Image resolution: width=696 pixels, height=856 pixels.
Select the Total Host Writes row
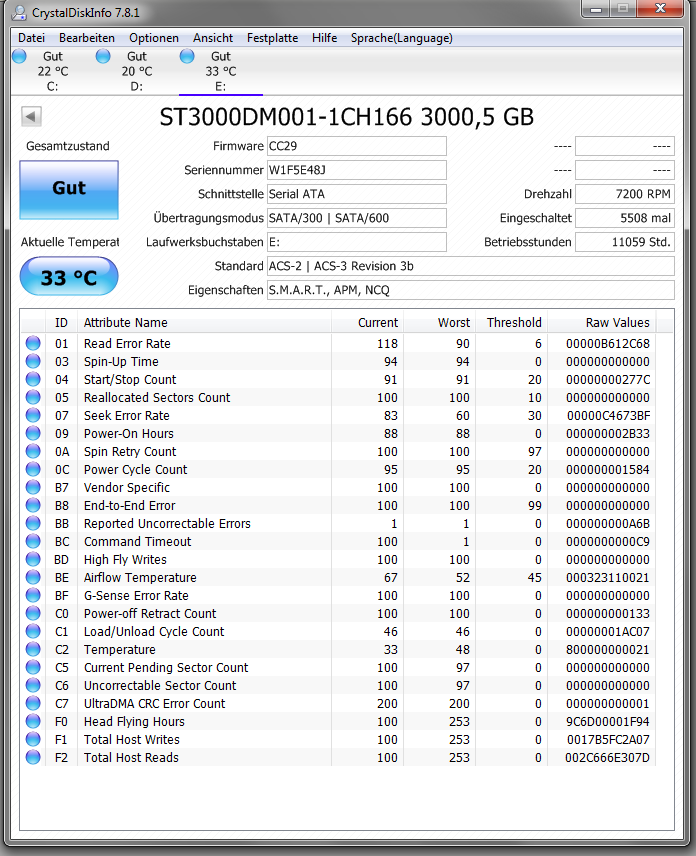click(338, 740)
